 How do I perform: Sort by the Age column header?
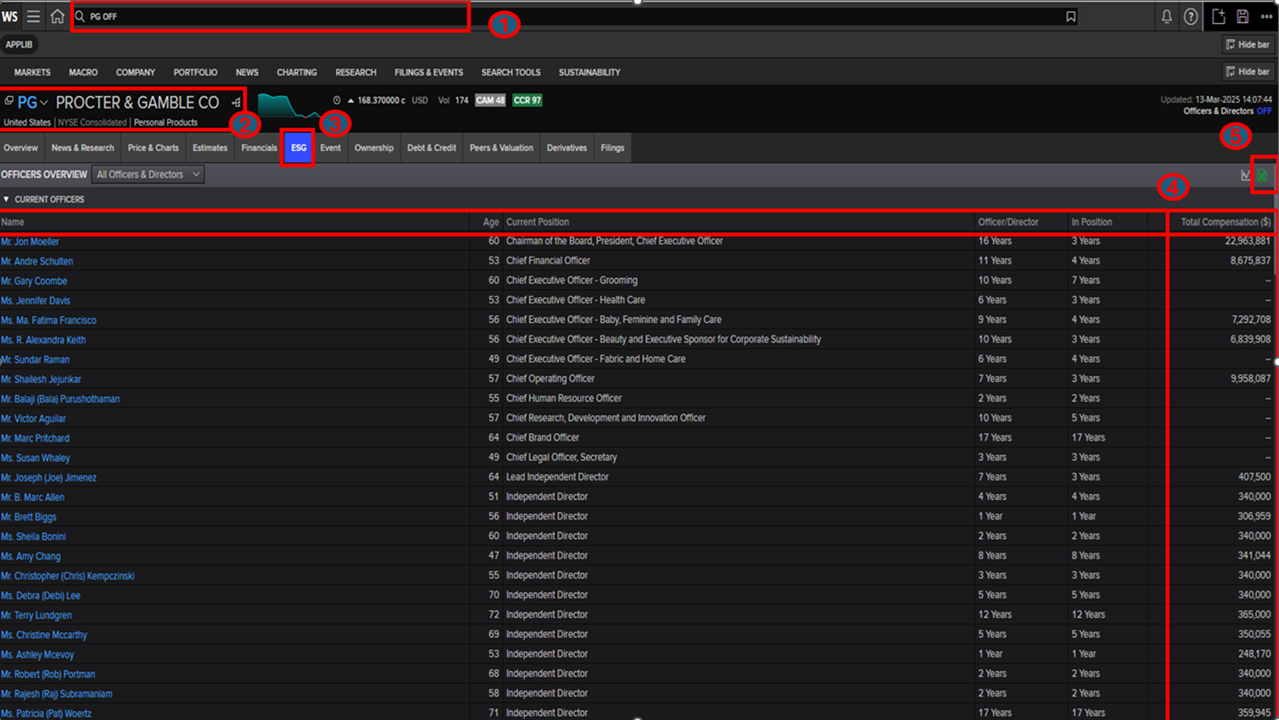491,222
